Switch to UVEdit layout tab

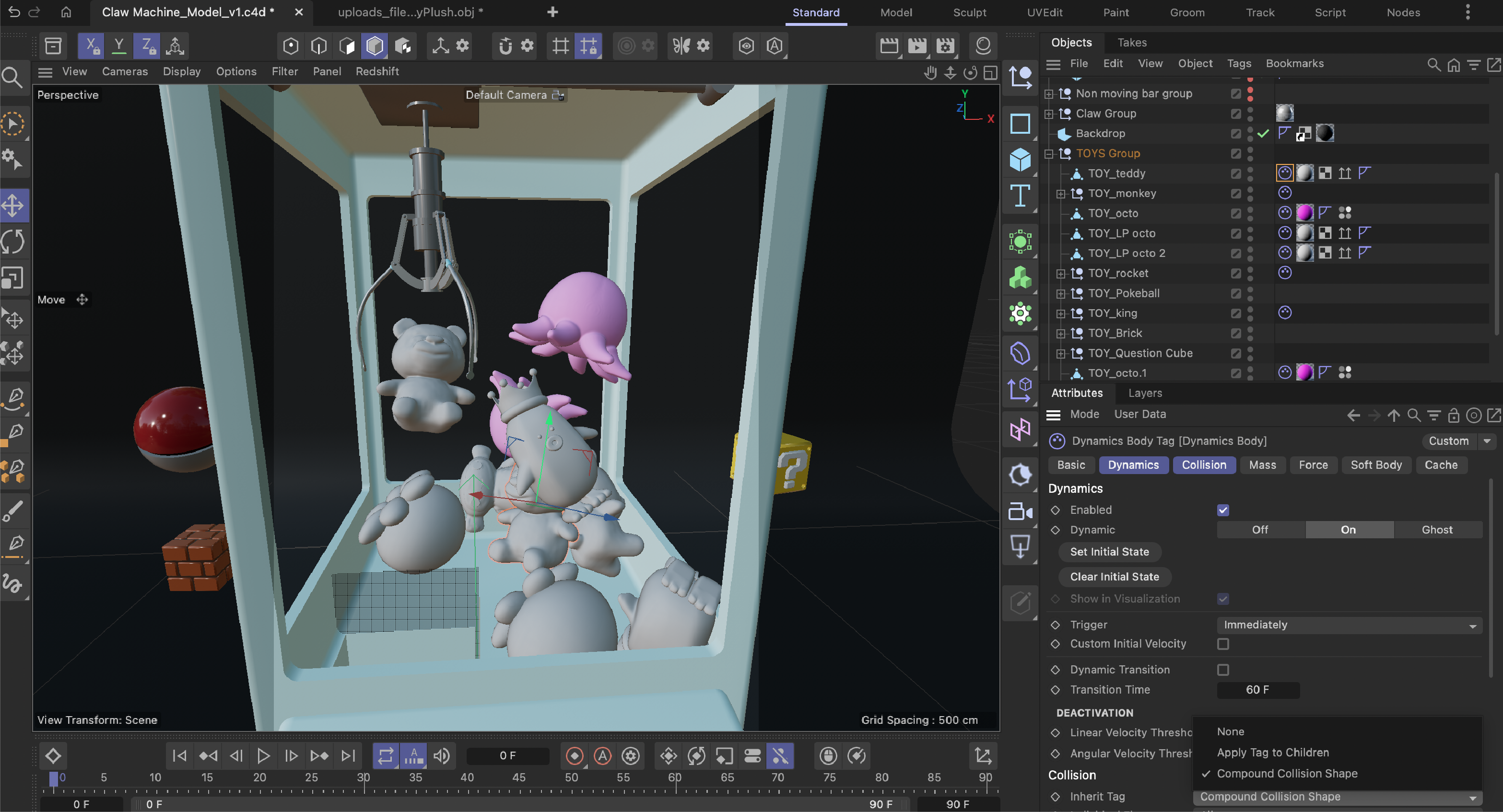(x=1045, y=12)
